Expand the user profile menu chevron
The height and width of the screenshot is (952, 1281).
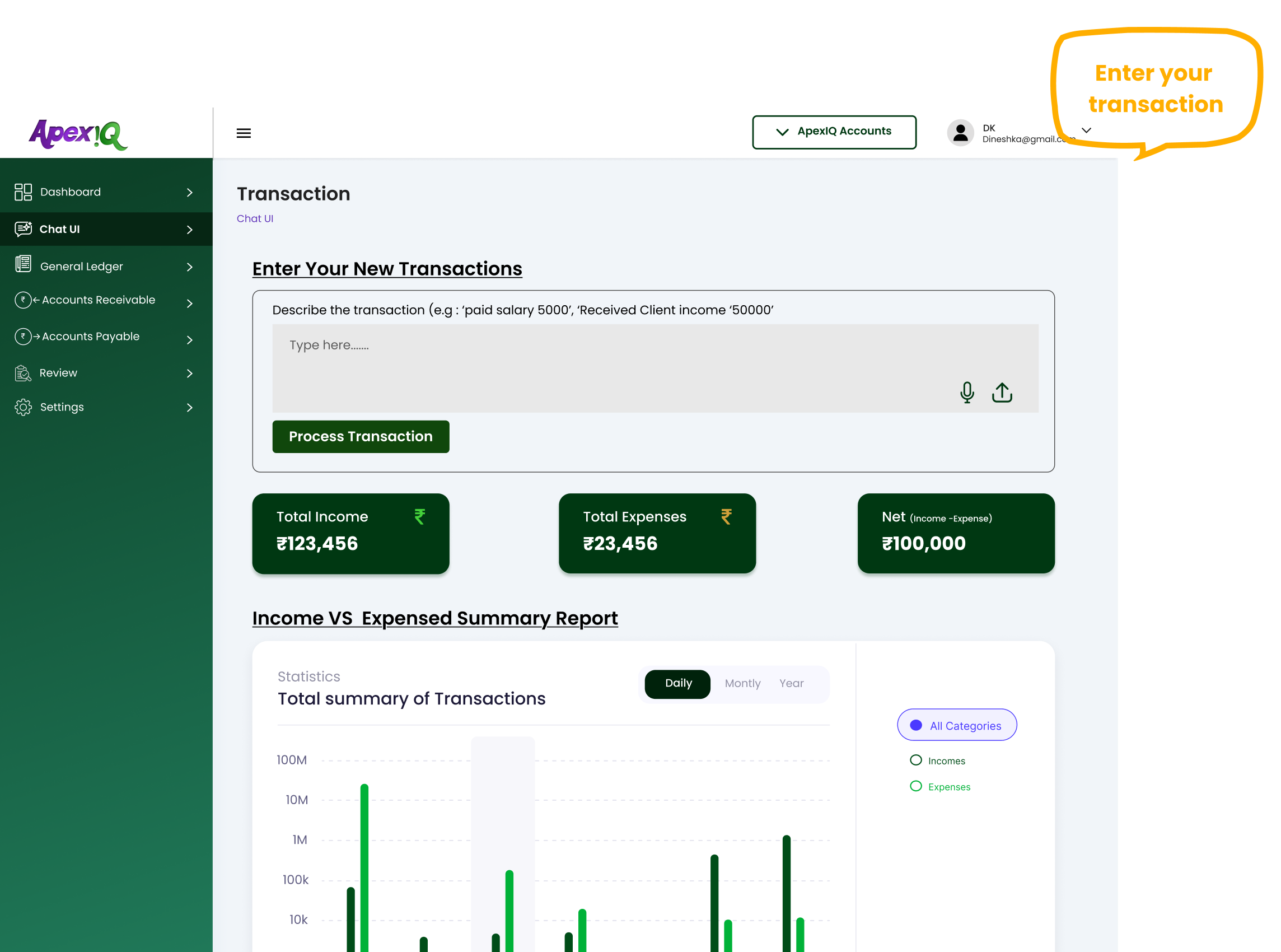point(1086,131)
